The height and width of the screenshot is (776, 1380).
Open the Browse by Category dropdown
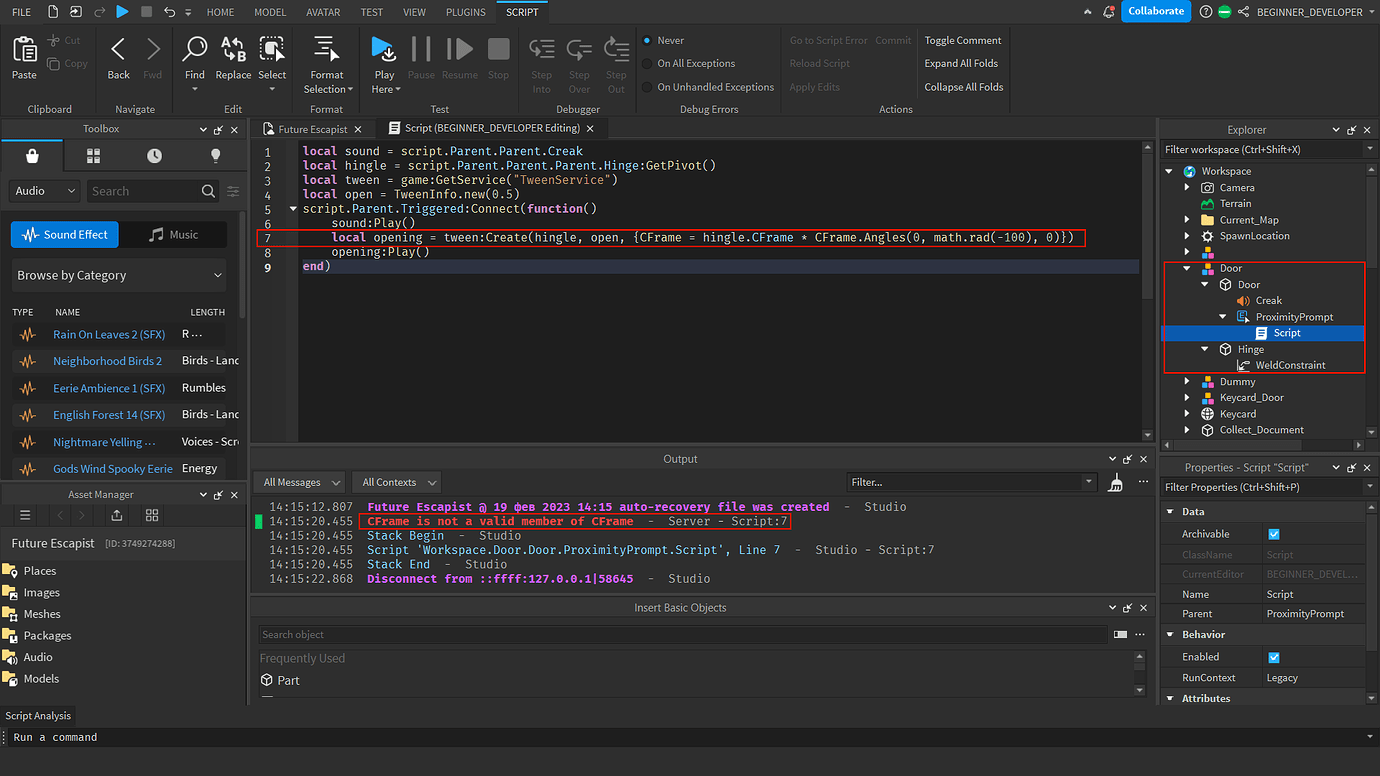pyautogui.click(x=118, y=275)
